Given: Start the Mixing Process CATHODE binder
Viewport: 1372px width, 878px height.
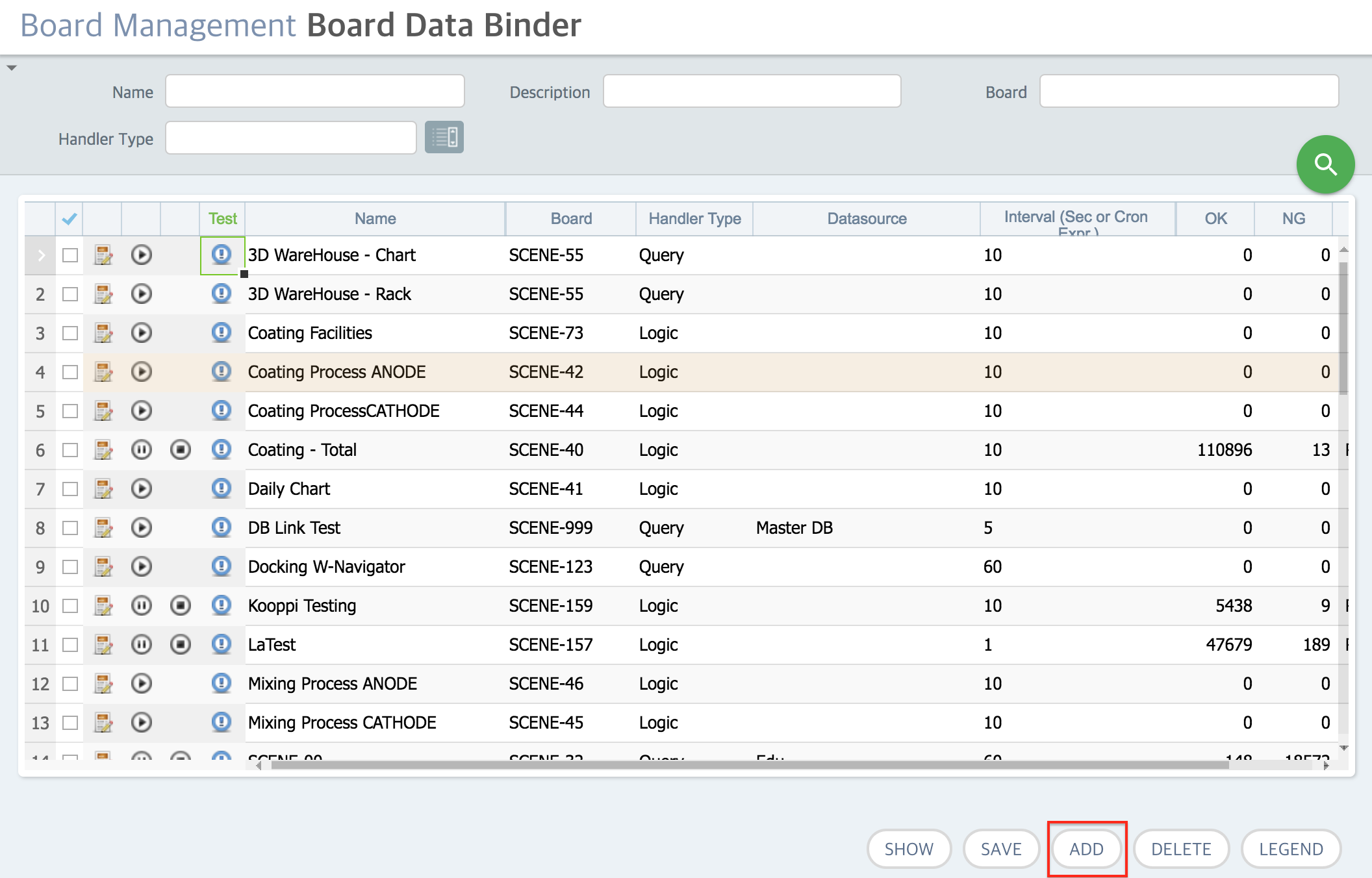Looking at the screenshot, I should 142,722.
